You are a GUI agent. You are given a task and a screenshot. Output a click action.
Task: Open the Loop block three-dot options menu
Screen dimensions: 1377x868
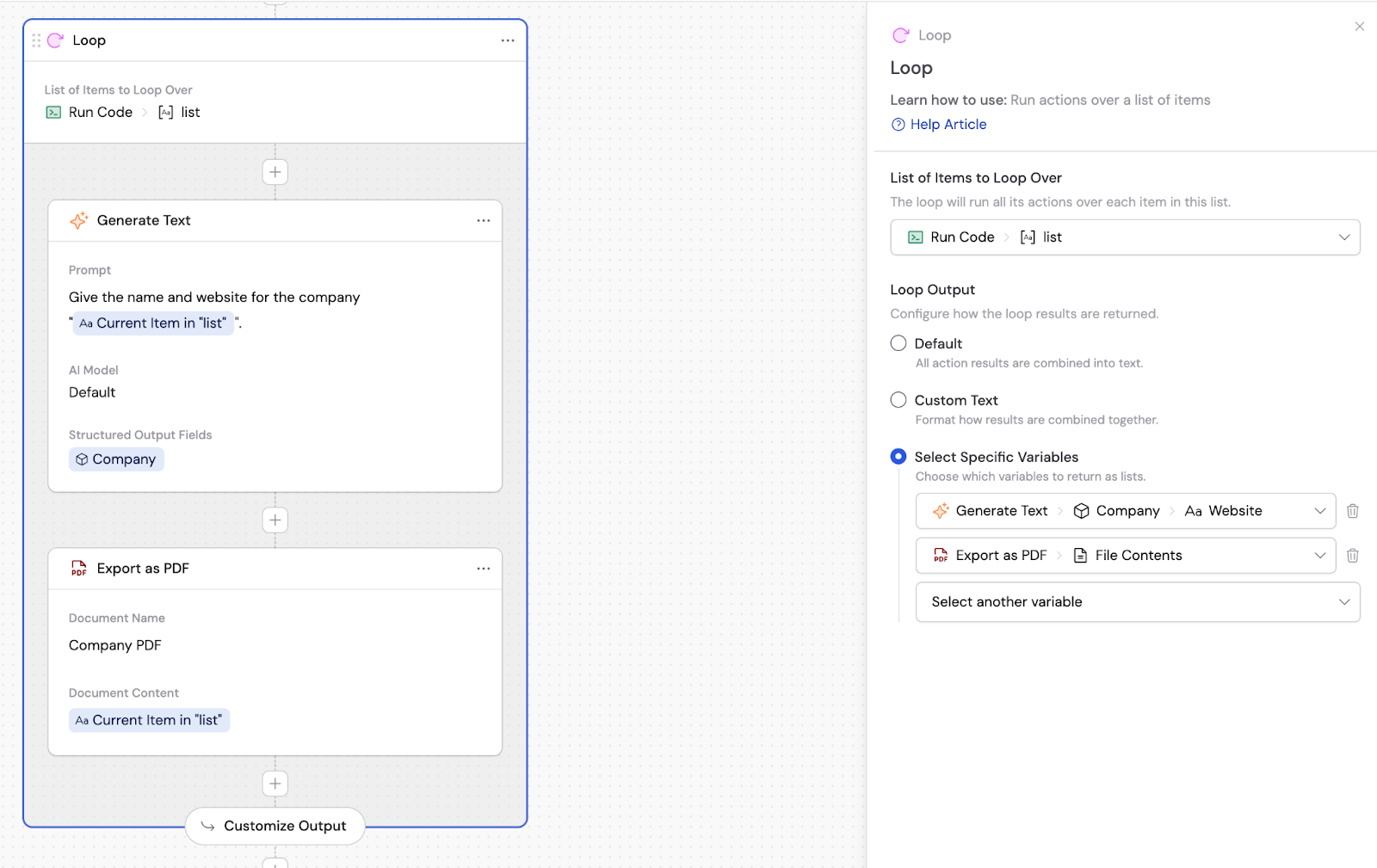(x=508, y=40)
